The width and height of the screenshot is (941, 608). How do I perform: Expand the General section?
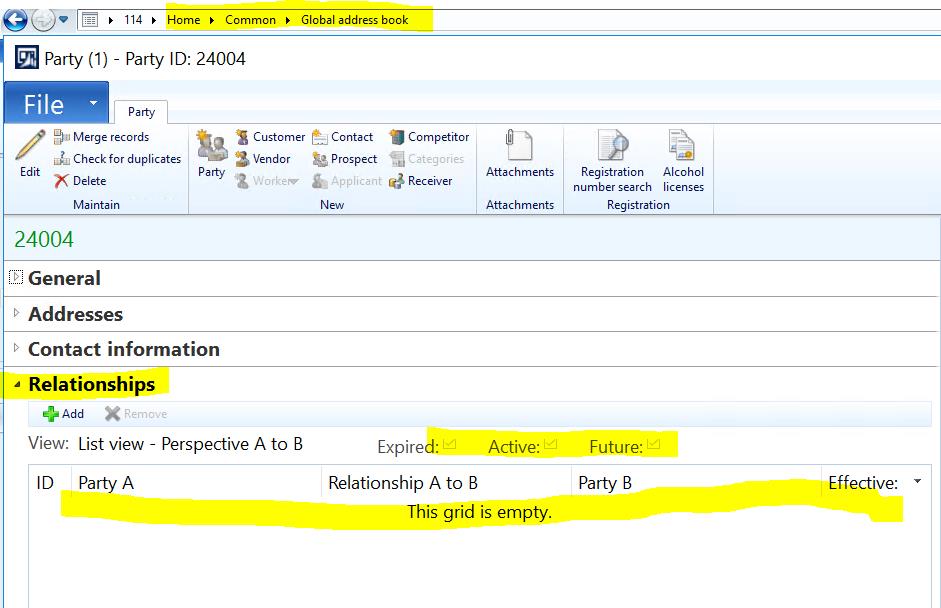[17, 278]
